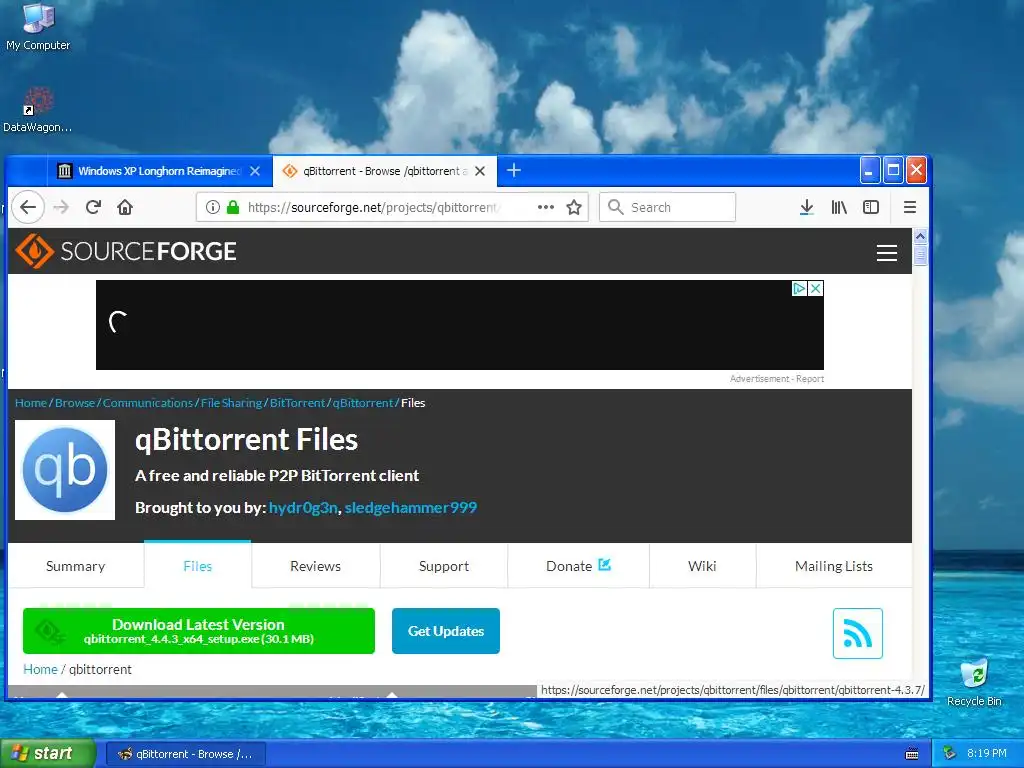Viewport: 1024px width, 768px height.
Task: Click the taskbar clock showing 8:19 PM
Action: pos(986,753)
